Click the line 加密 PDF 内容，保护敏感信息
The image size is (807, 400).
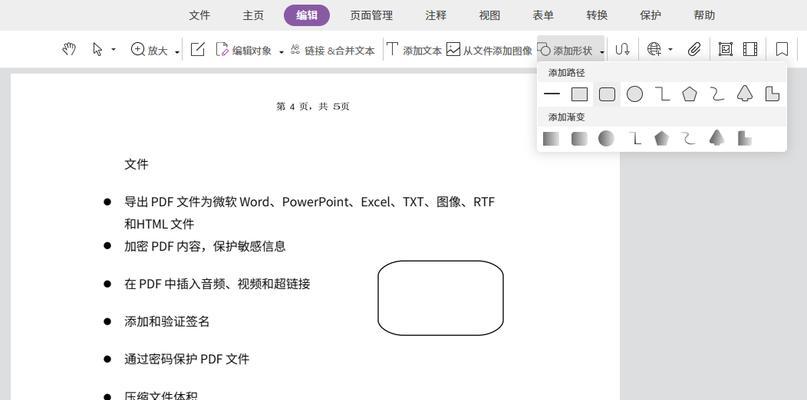tap(205, 246)
